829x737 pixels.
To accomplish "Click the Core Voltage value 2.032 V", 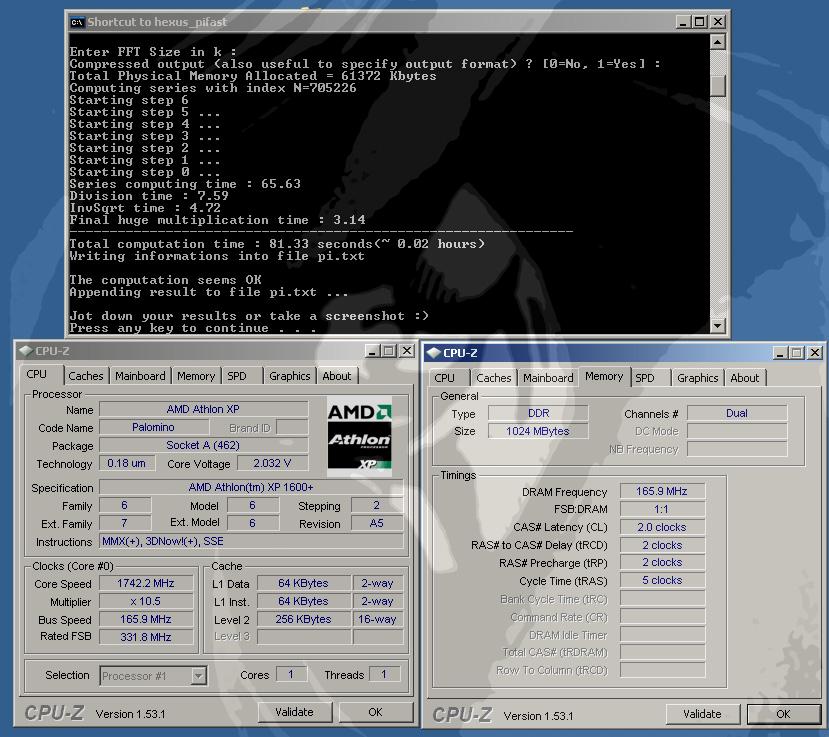I will point(272,463).
